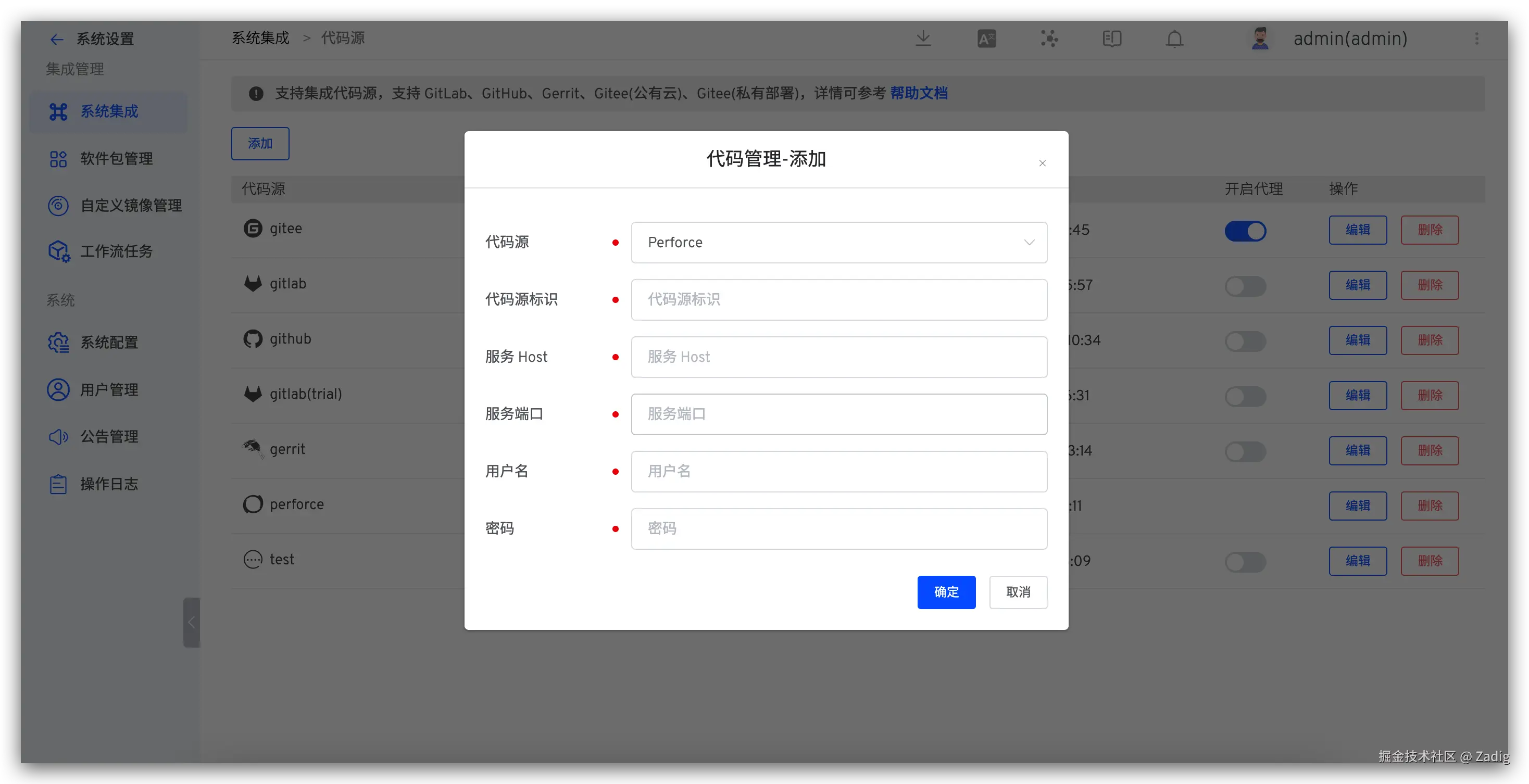Open the 帮助文档 link
Screen dimensions: 1529x784
(x=918, y=93)
